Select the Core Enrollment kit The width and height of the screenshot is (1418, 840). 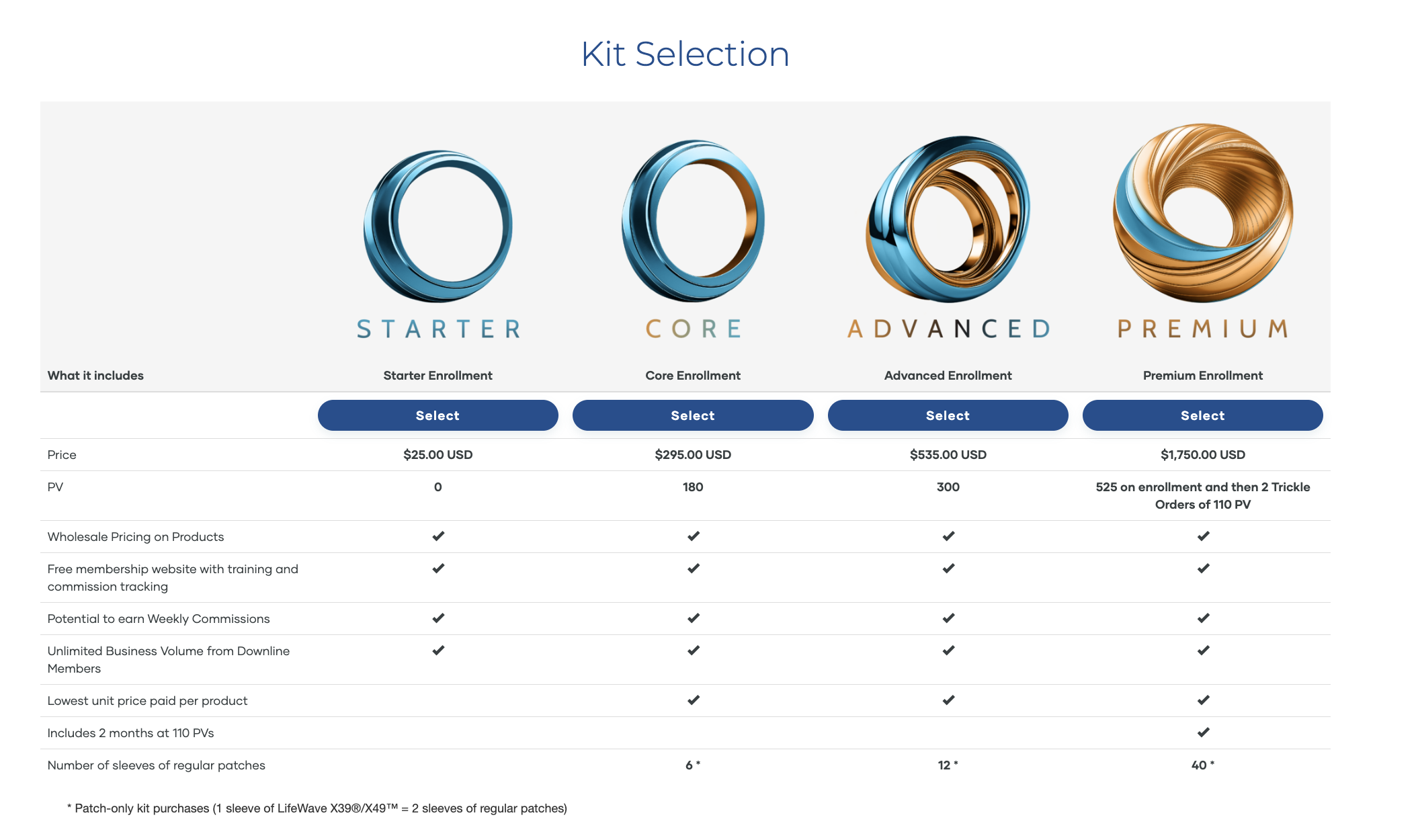(693, 415)
